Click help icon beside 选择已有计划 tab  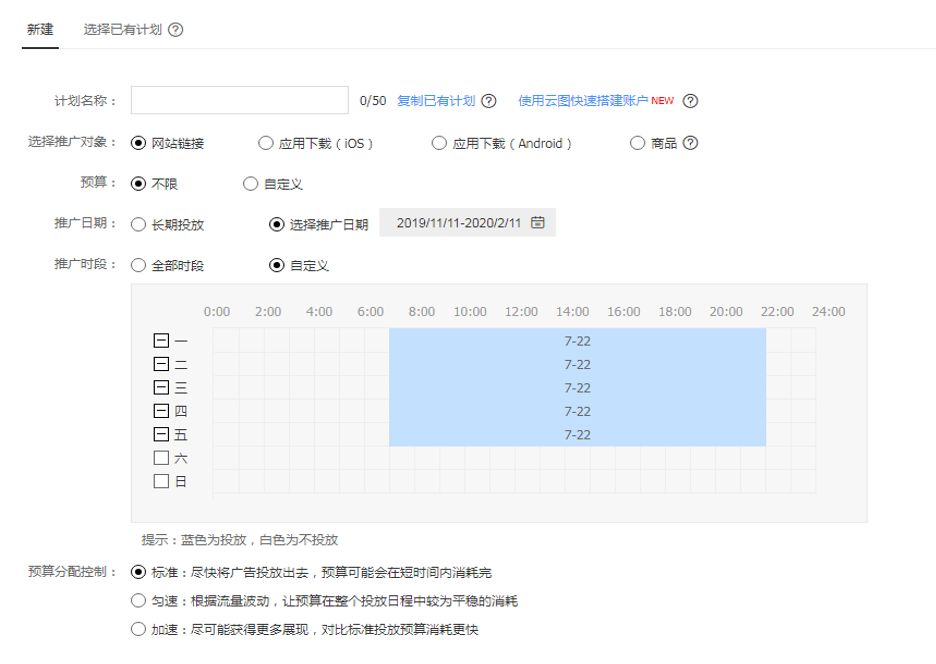176,30
